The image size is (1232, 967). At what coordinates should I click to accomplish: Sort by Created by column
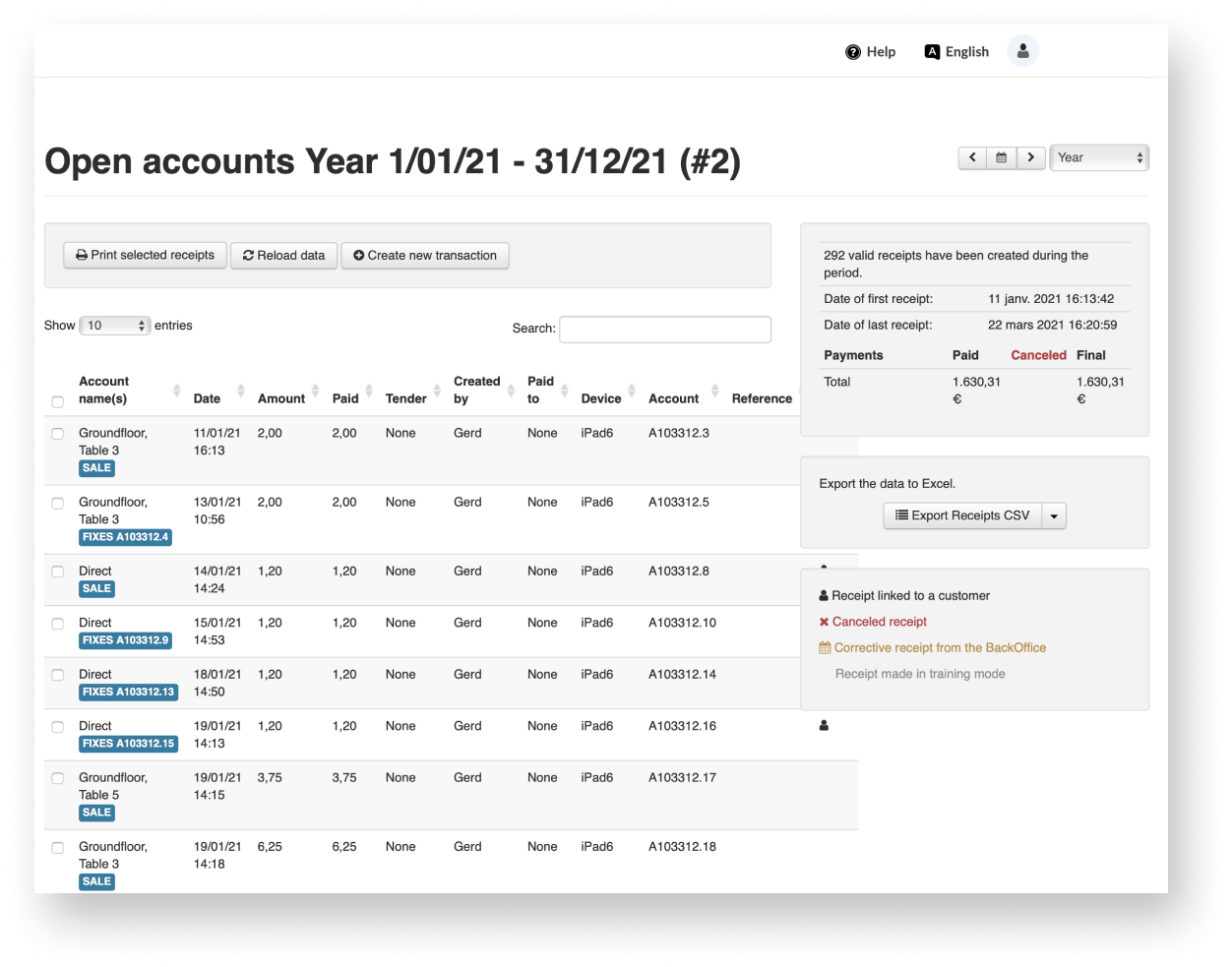tap(484, 390)
